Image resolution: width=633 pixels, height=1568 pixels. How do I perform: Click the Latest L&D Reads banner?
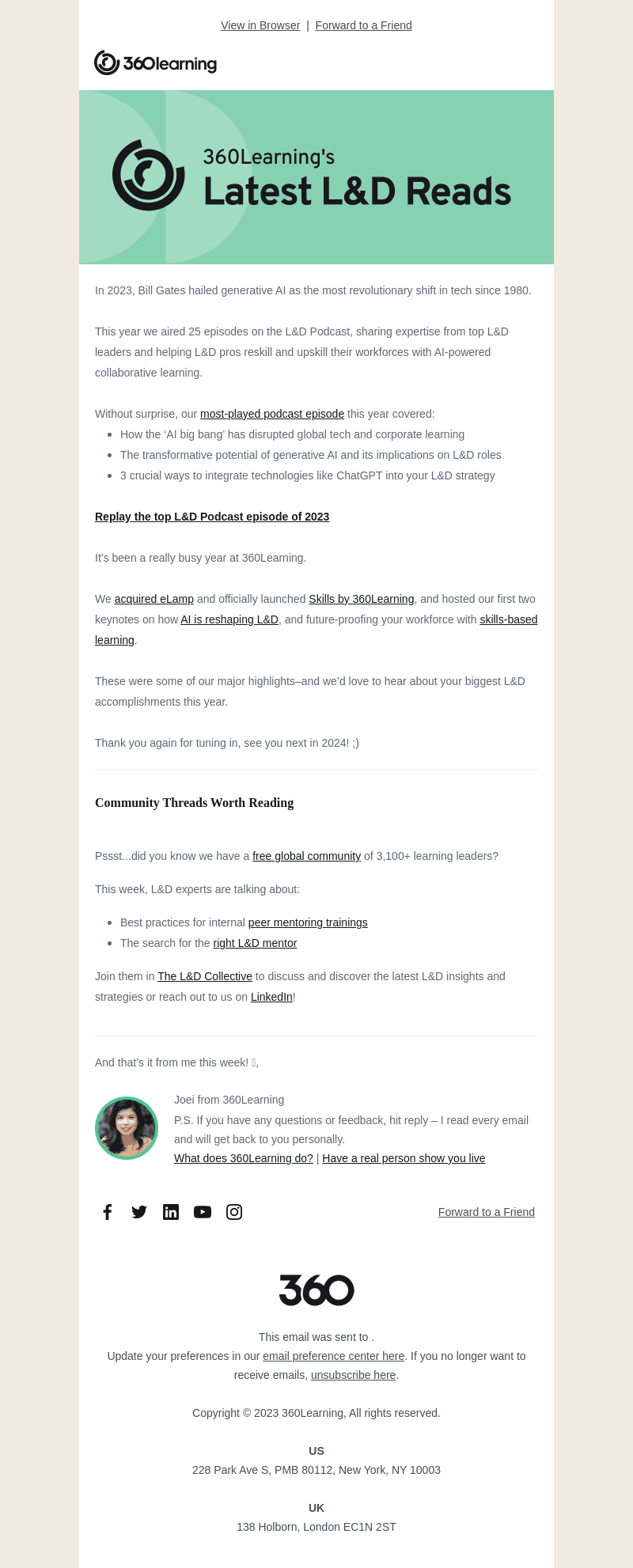(x=316, y=177)
